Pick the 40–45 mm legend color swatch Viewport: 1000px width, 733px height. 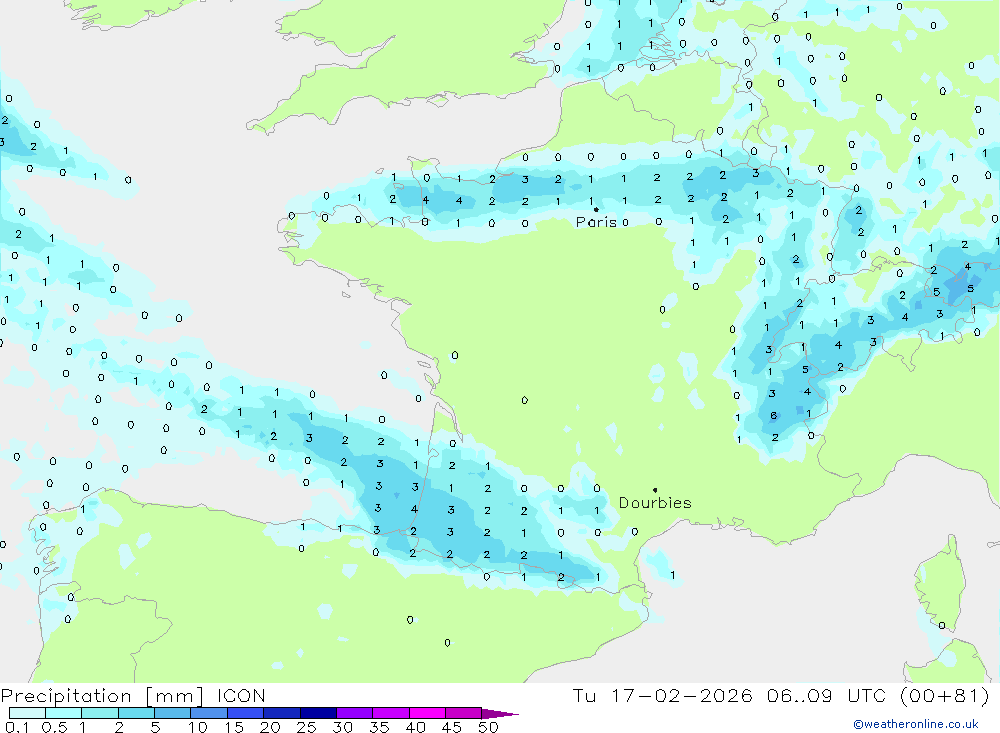tap(427, 713)
